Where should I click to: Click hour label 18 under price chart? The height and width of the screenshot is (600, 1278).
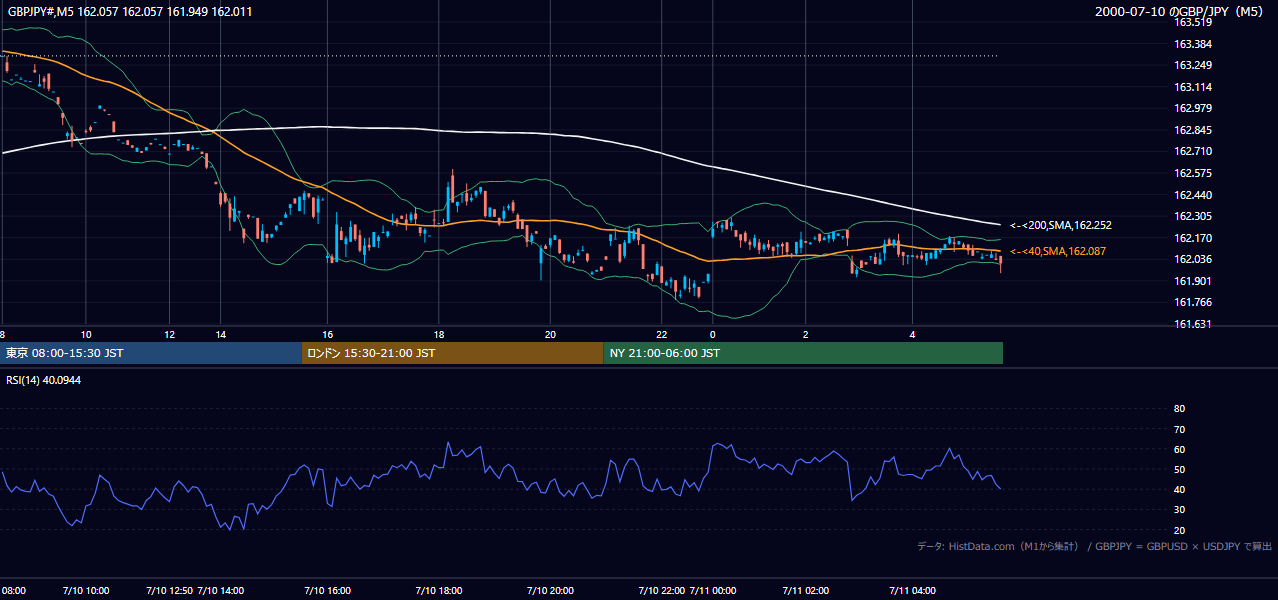pos(438,334)
